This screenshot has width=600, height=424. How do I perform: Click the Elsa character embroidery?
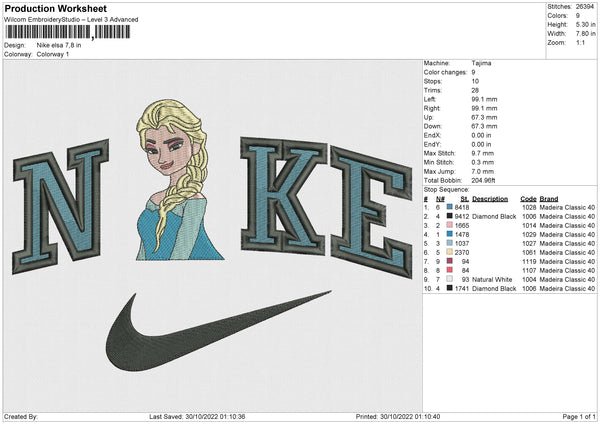[x=178, y=180]
